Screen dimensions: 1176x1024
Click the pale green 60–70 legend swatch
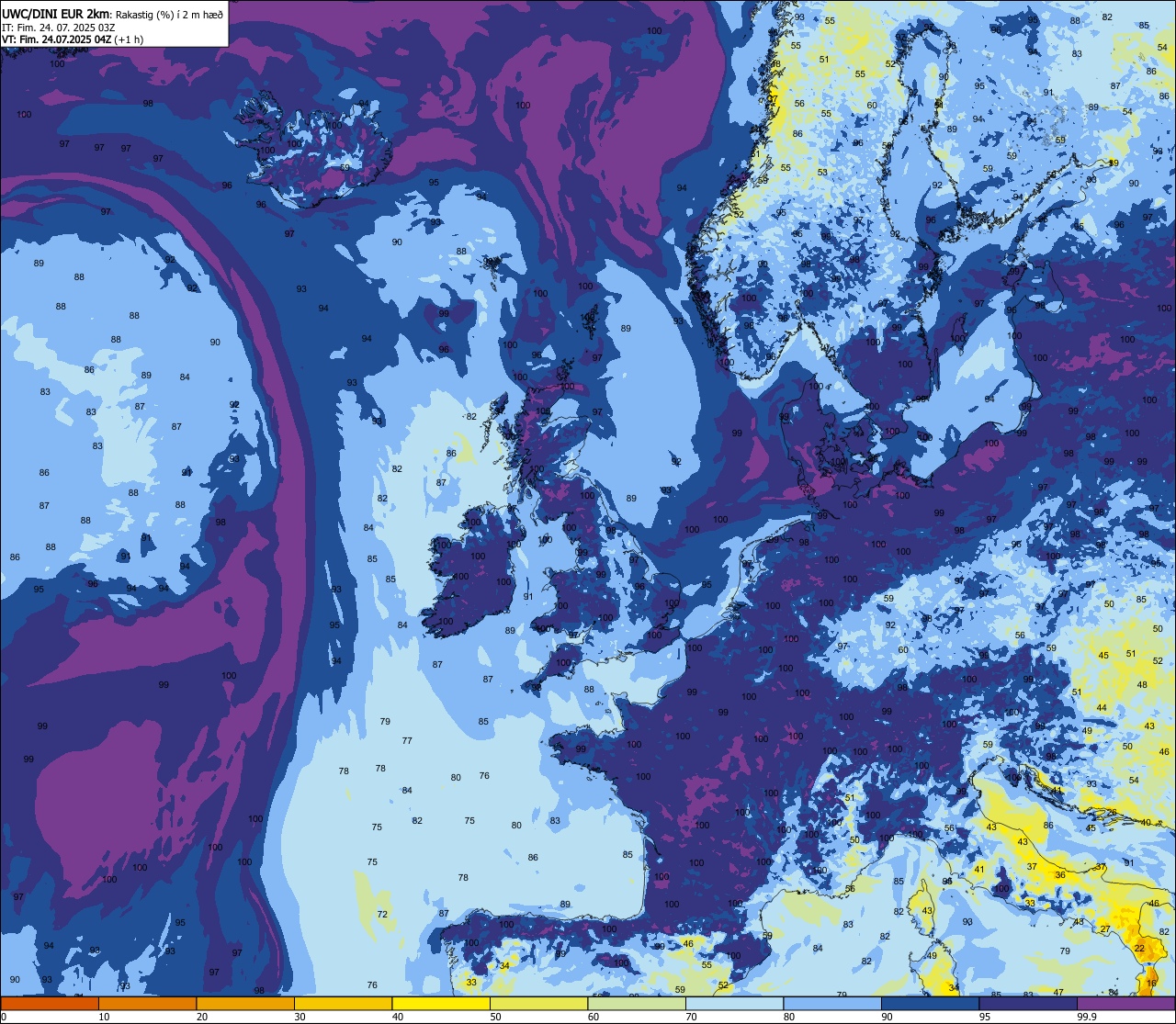click(x=637, y=1003)
